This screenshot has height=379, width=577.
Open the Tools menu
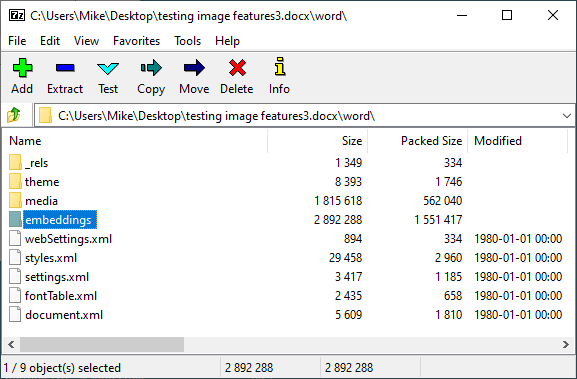[x=187, y=40]
